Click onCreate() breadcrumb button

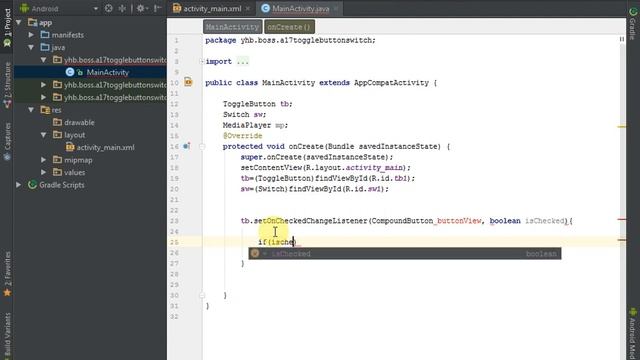tap(289, 27)
